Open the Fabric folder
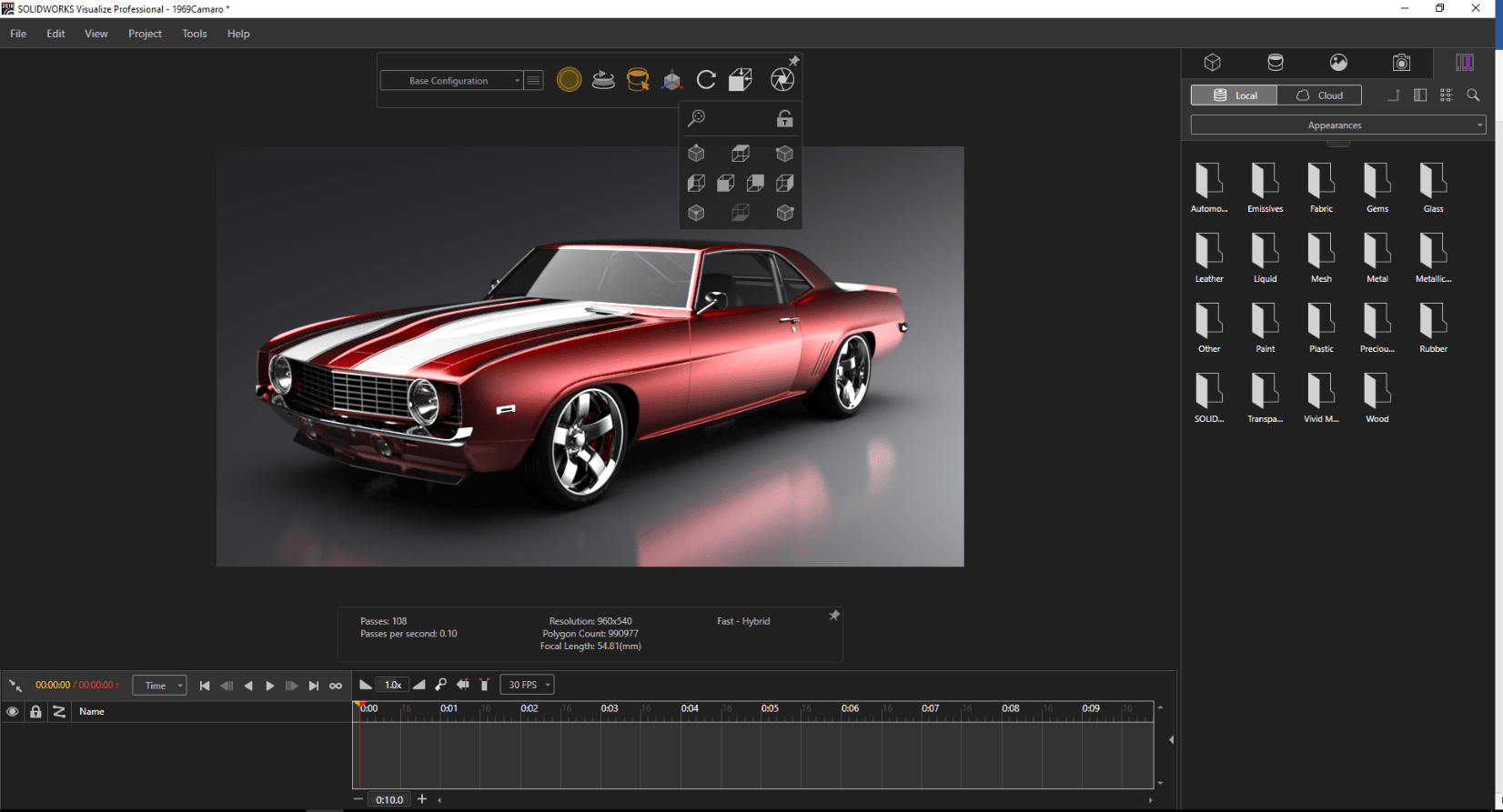This screenshot has width=1503, height=812. tap(1321, 187)
